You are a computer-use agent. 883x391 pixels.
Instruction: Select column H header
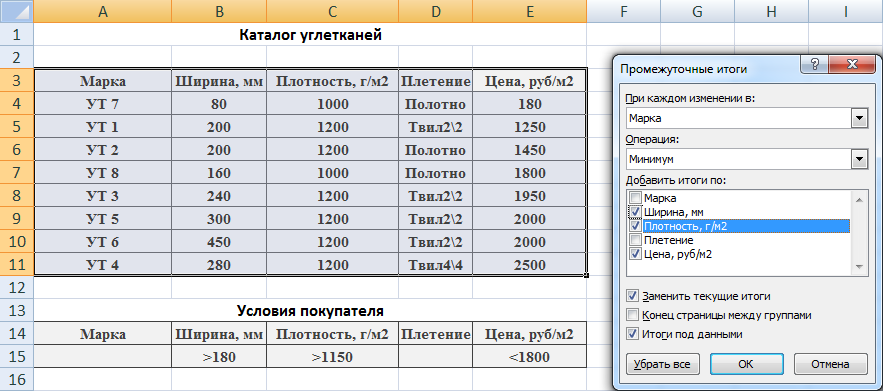pos(771,11)
